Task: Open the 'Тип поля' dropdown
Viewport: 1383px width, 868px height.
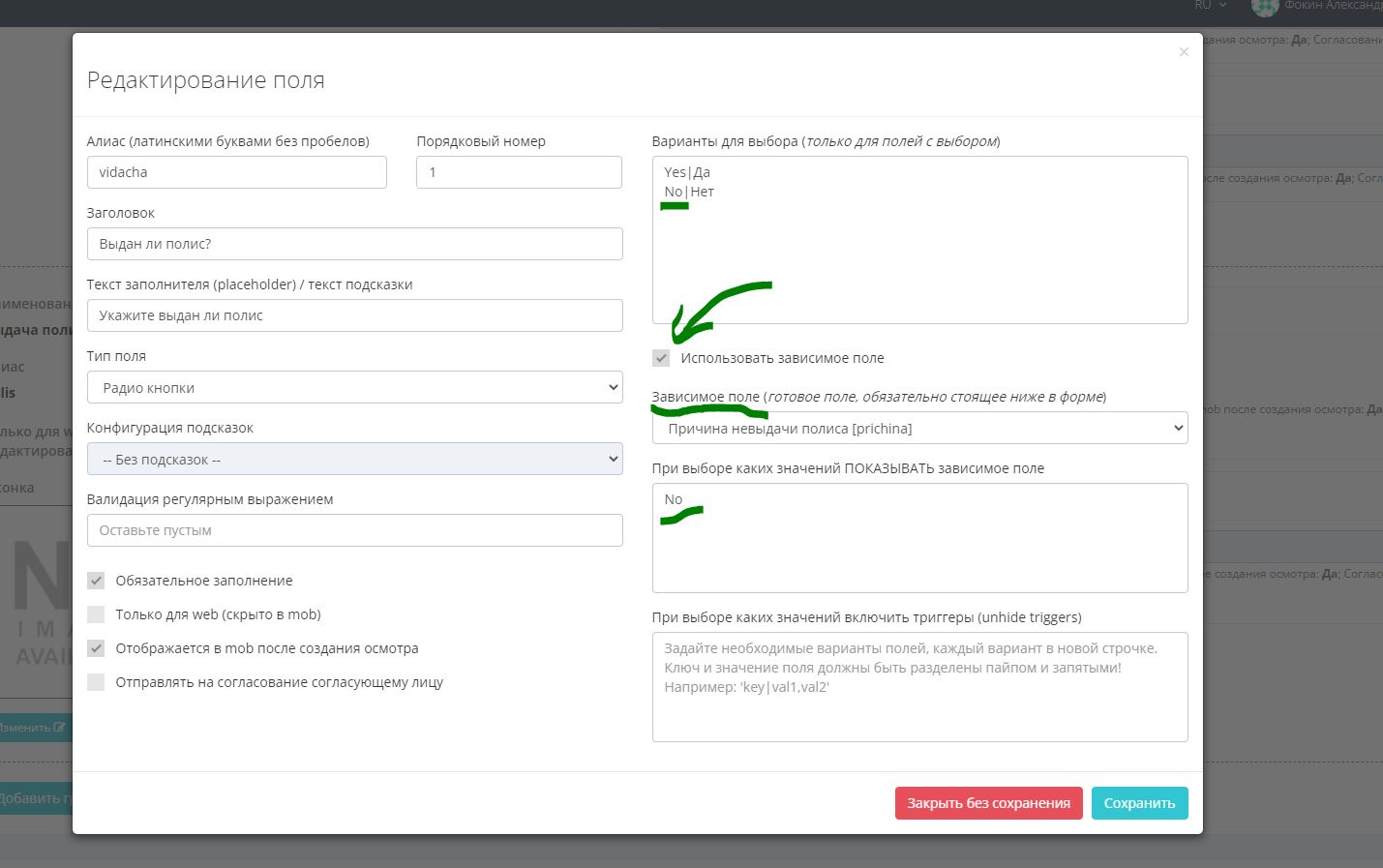Action: tap(354, 388)
